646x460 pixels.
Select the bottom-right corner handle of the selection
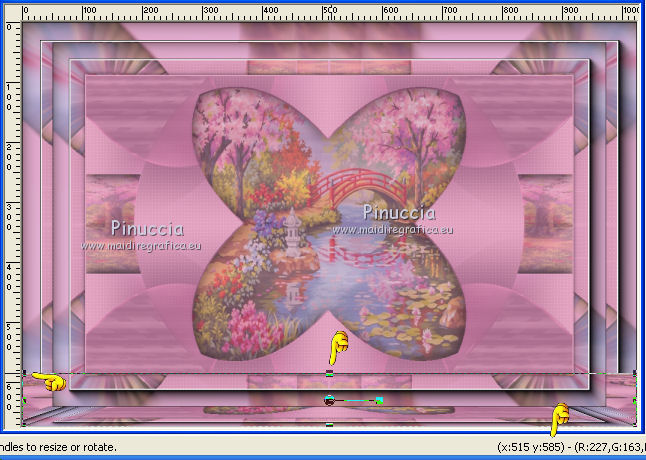[x=634, y=424]
